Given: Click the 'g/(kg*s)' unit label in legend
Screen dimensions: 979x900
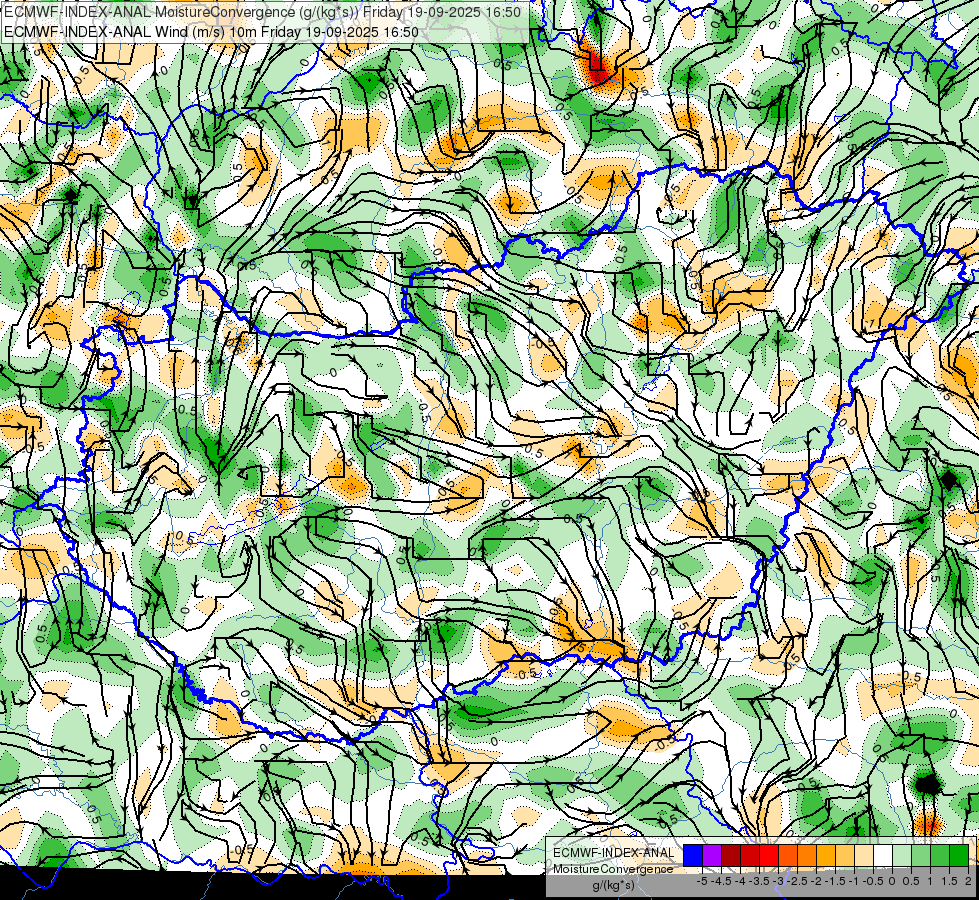Looking at the screenshot, I should click(614, 886).
